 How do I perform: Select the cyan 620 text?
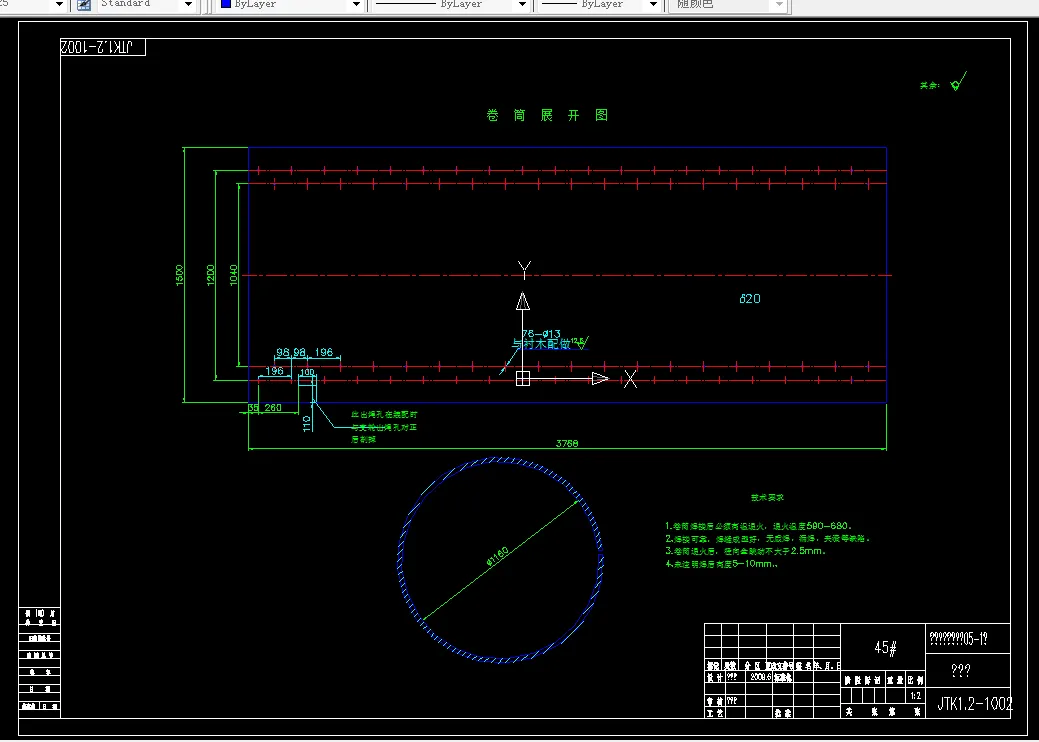point(750,299)
